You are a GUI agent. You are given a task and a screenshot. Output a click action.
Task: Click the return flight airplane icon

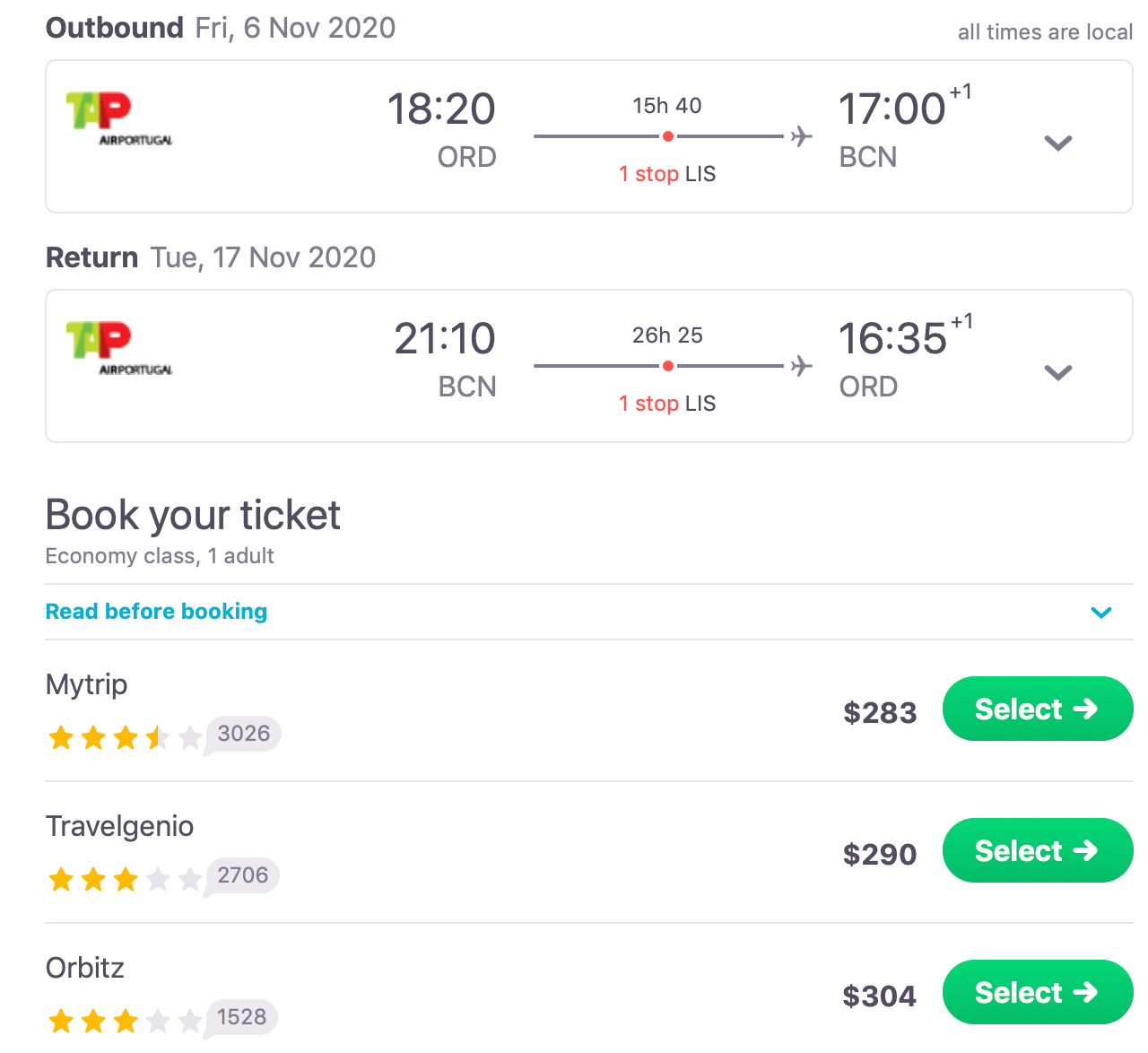pos(801,366)
